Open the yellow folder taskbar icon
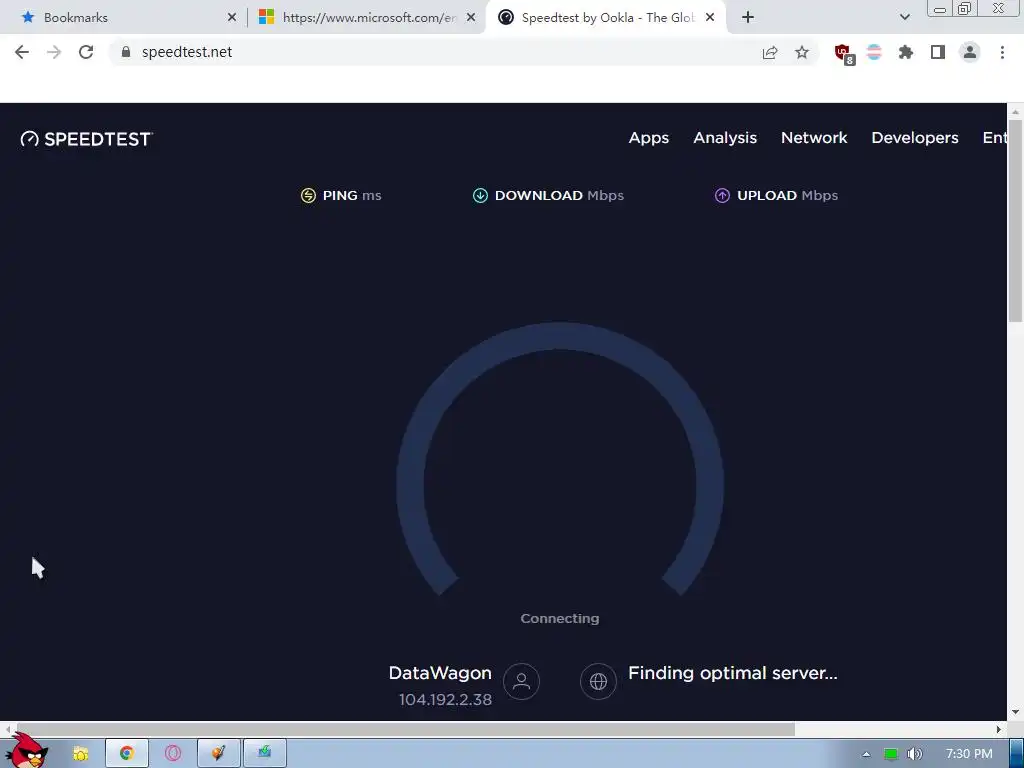The image size is (1024, 768). click(x=80, y=754)
